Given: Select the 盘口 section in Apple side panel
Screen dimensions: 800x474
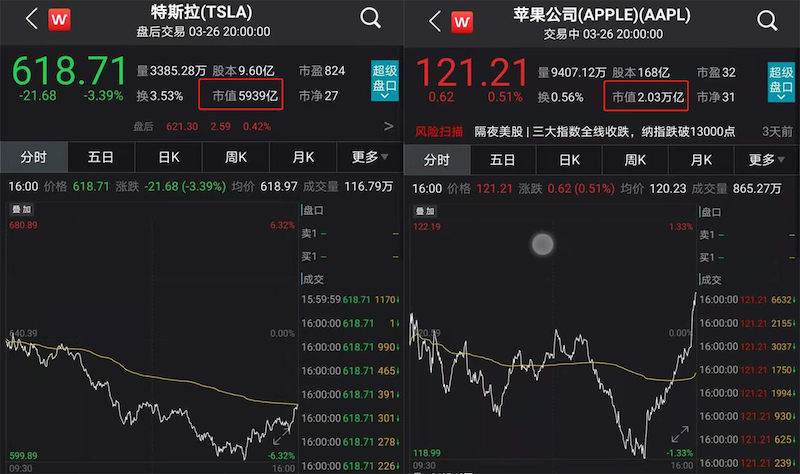Looking at the screenshot, I should [710, 212].
